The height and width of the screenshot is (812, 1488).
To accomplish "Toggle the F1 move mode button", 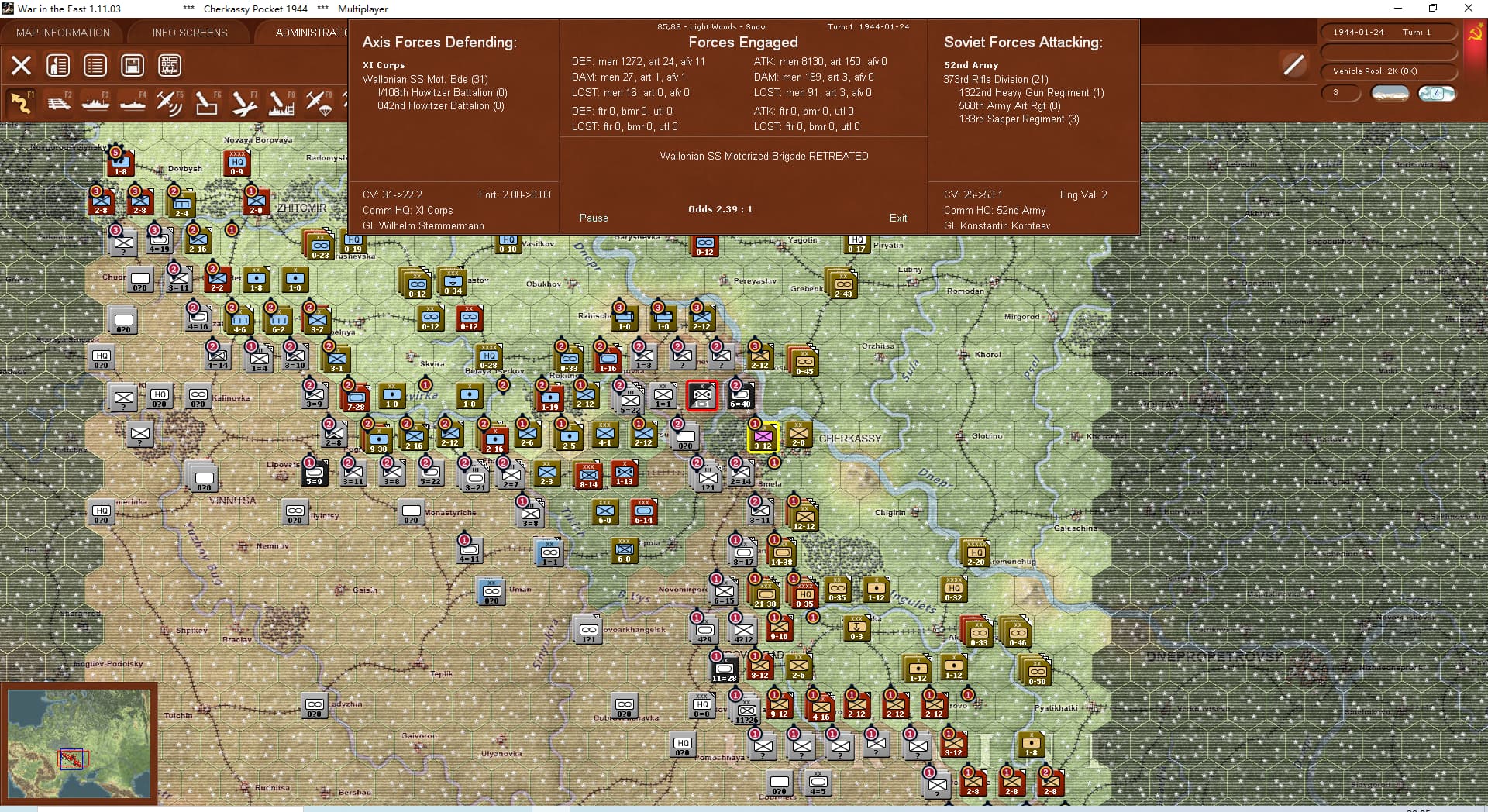I will pyautogui.click(x=21, y=102).
